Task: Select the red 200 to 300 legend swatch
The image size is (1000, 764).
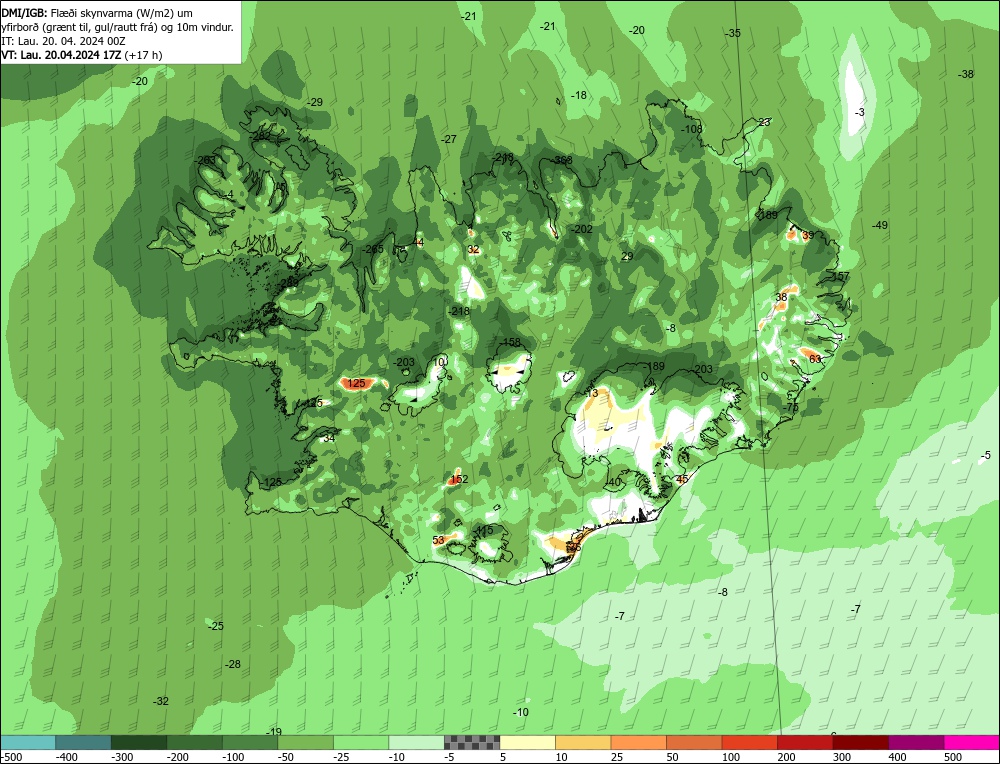Action: [804, 743]
